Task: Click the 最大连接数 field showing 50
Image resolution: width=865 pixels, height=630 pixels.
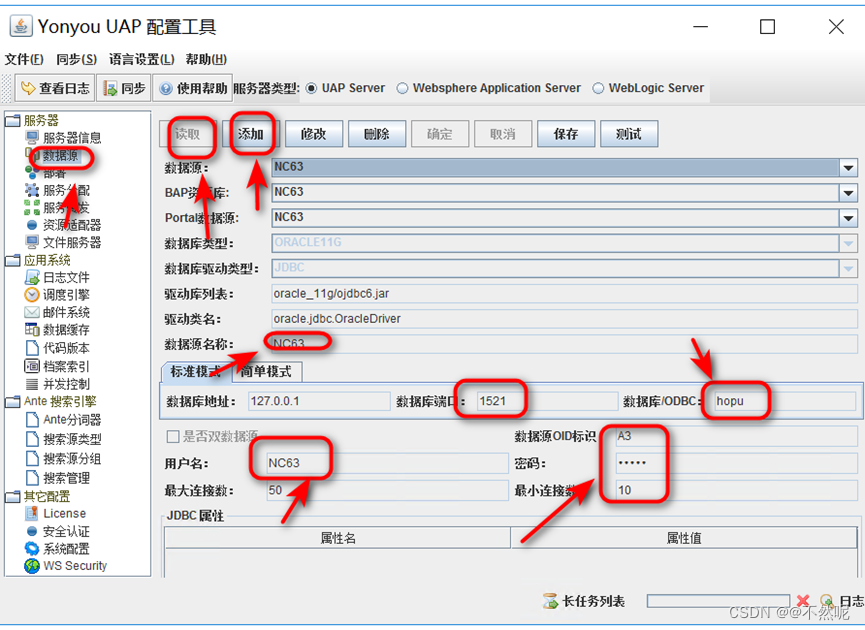Action: tap(387, 490)
